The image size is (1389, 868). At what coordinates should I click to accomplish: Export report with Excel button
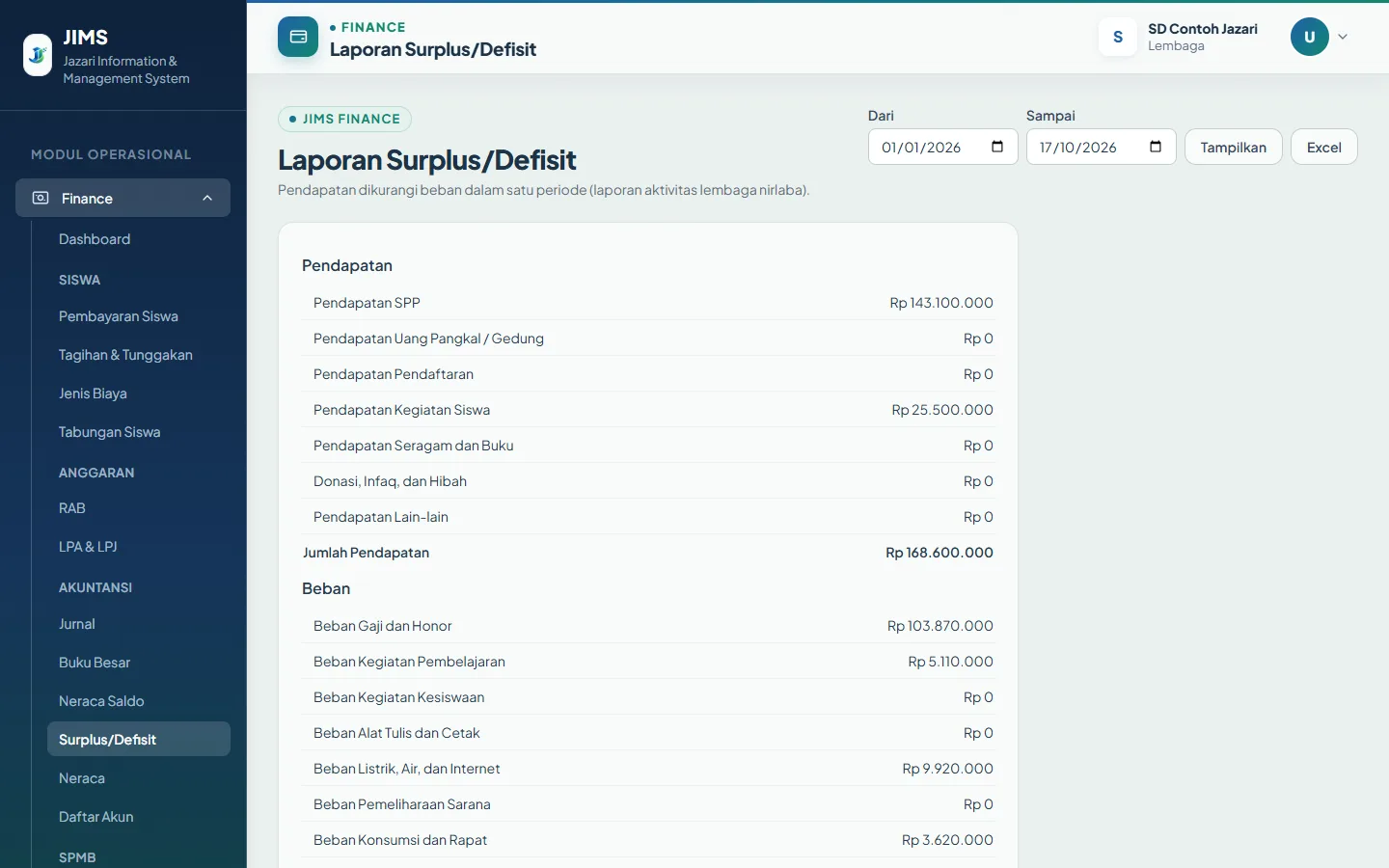pos(1323,147)
